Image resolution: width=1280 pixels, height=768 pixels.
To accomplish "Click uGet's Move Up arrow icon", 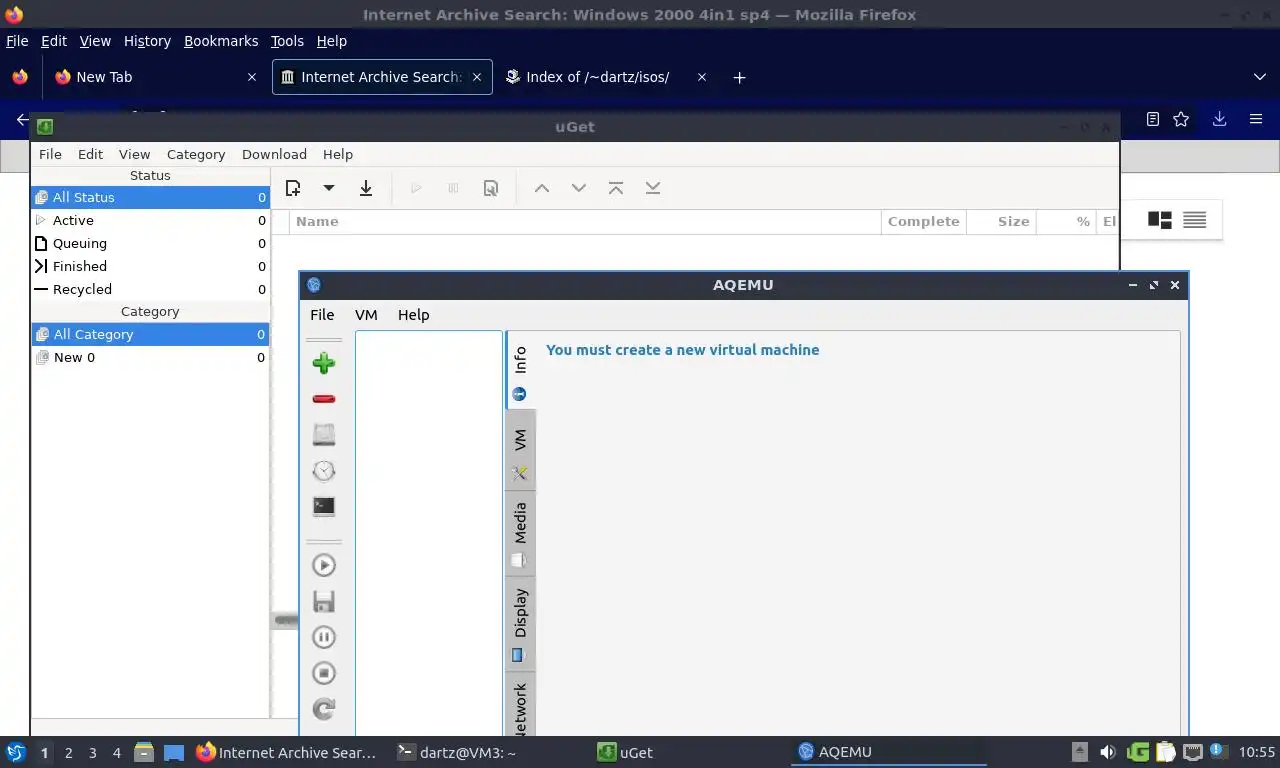I will [x=541, y=188].
